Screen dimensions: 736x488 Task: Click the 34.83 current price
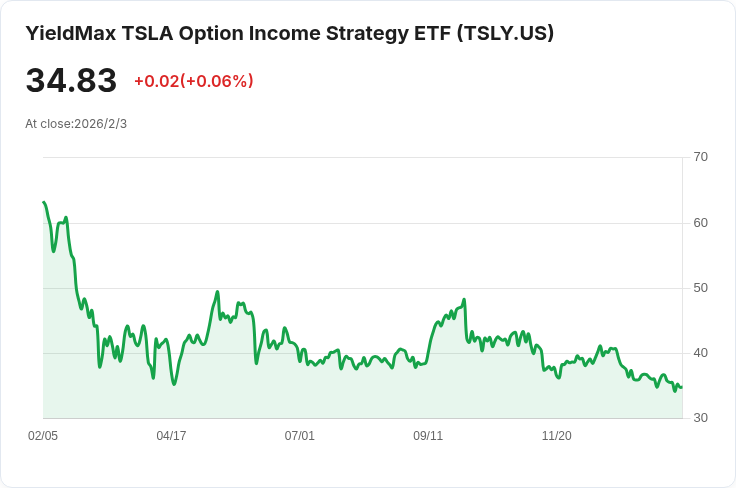point(71,80)
